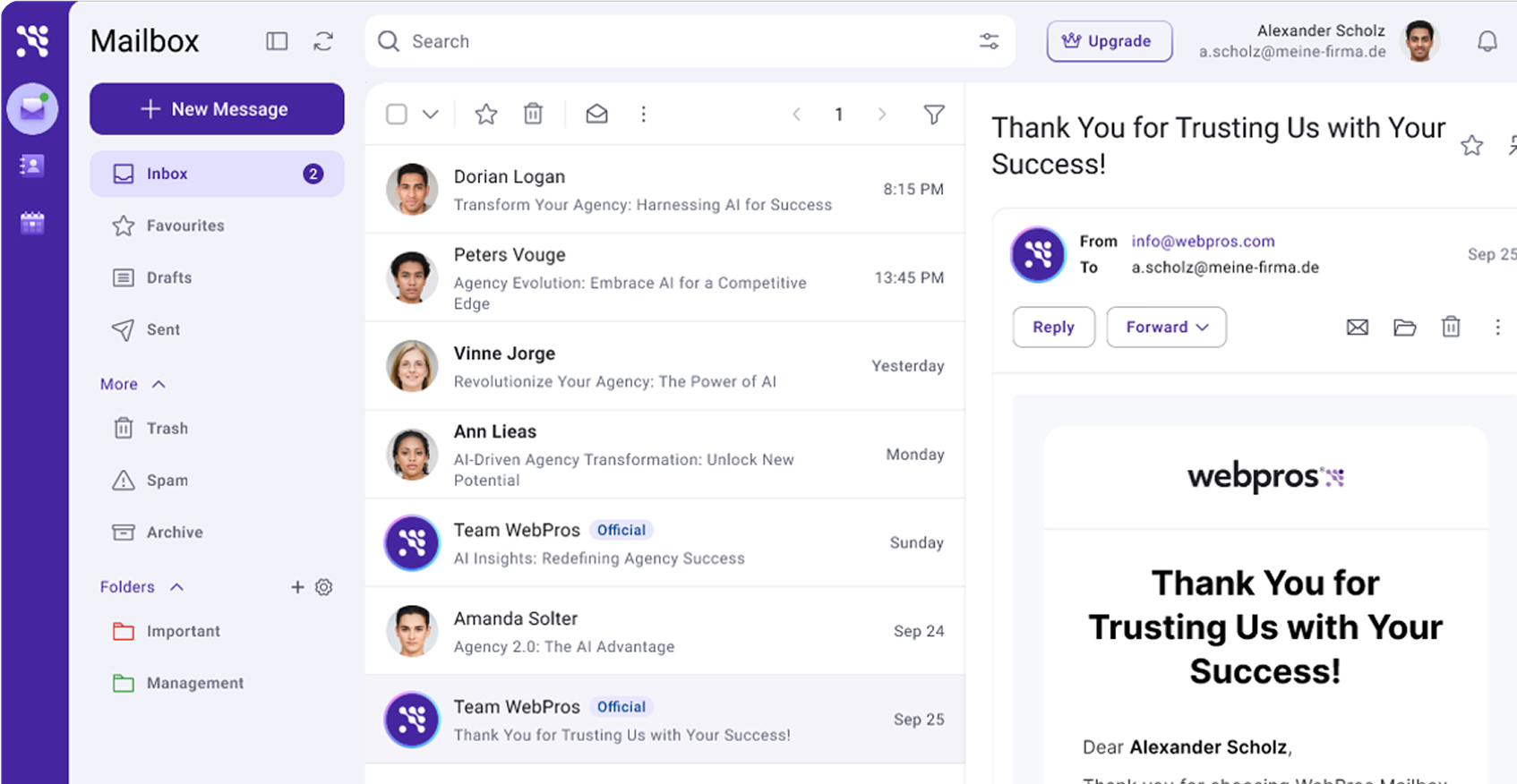Open search filter settings icon
This screenshot has width=1517, height=784.
coord(989,41)
